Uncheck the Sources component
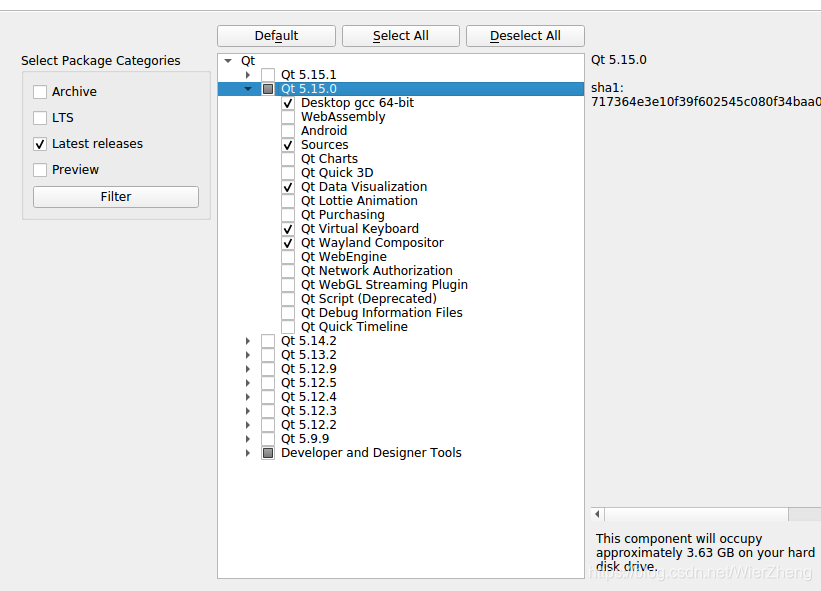The height and width of the screenshot is (591, 821). pos(287,144)
